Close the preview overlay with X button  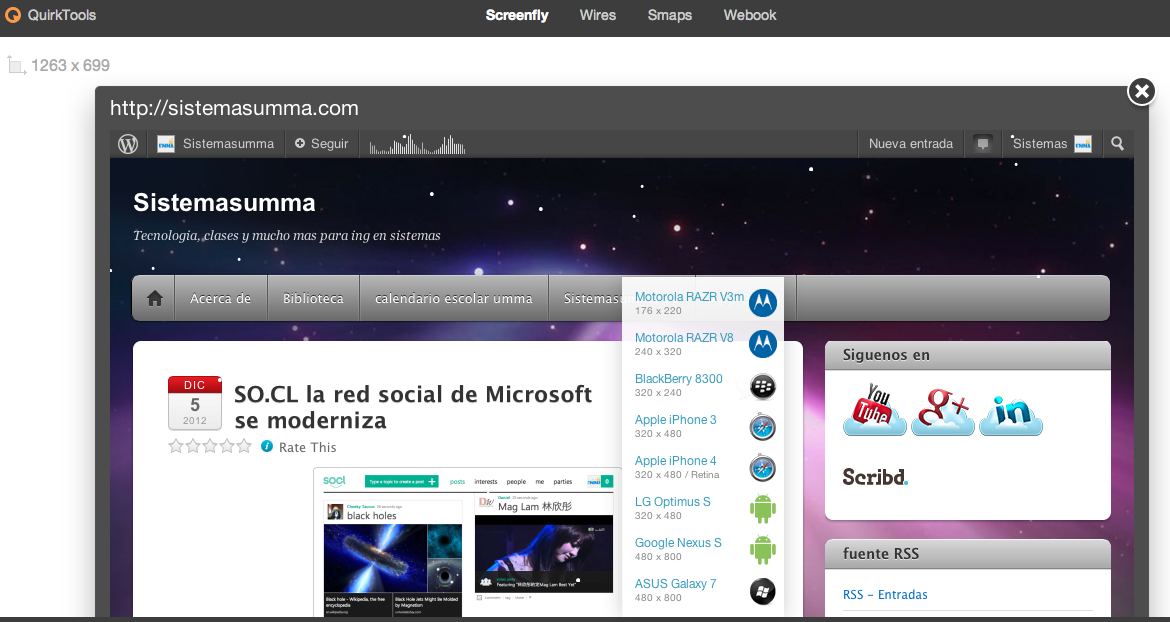pos(1141,91)
